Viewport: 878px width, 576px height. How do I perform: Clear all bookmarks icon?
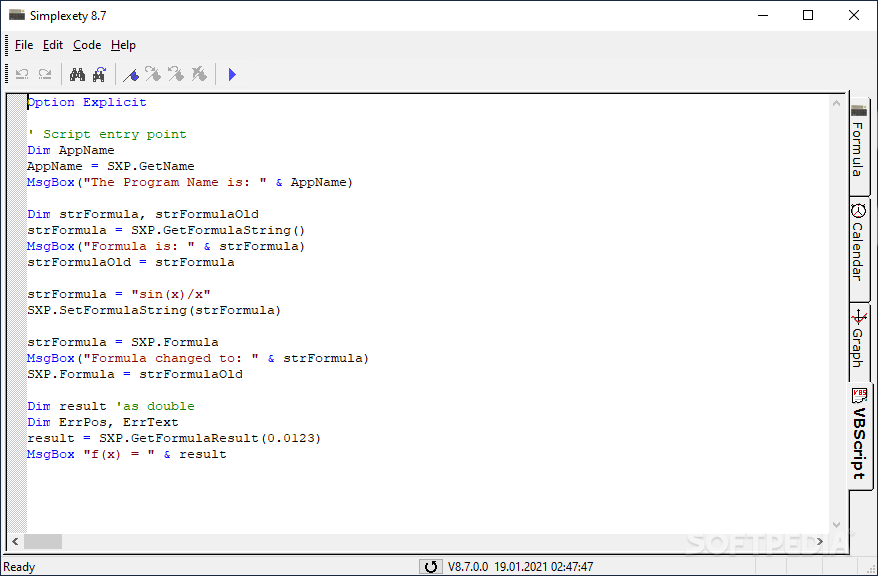(x=199, y=74)
